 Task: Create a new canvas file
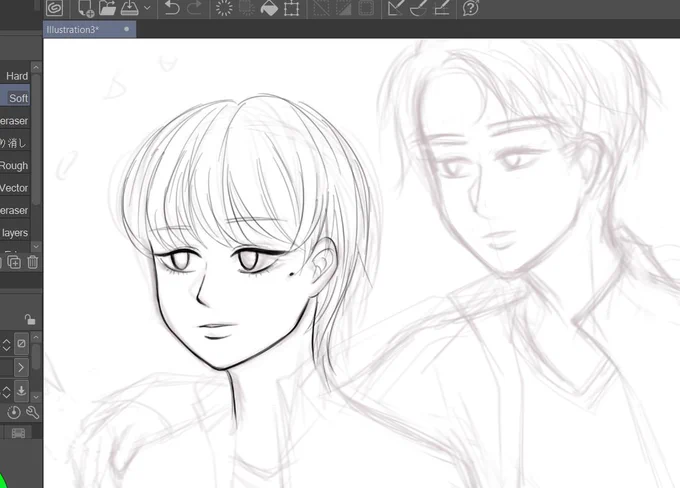click(x=86, y=8)
